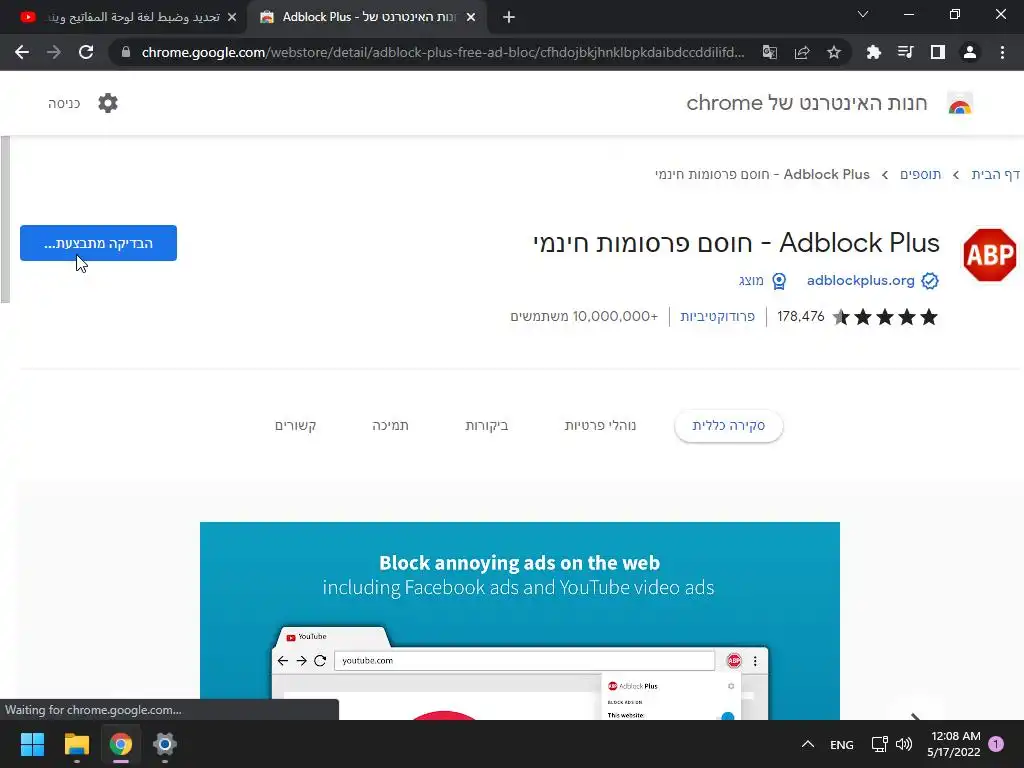This screenshot has width=1024, height=768.
Task: Click the ENG language indicator
Action: pyautogui.click(x=842, y=744)
